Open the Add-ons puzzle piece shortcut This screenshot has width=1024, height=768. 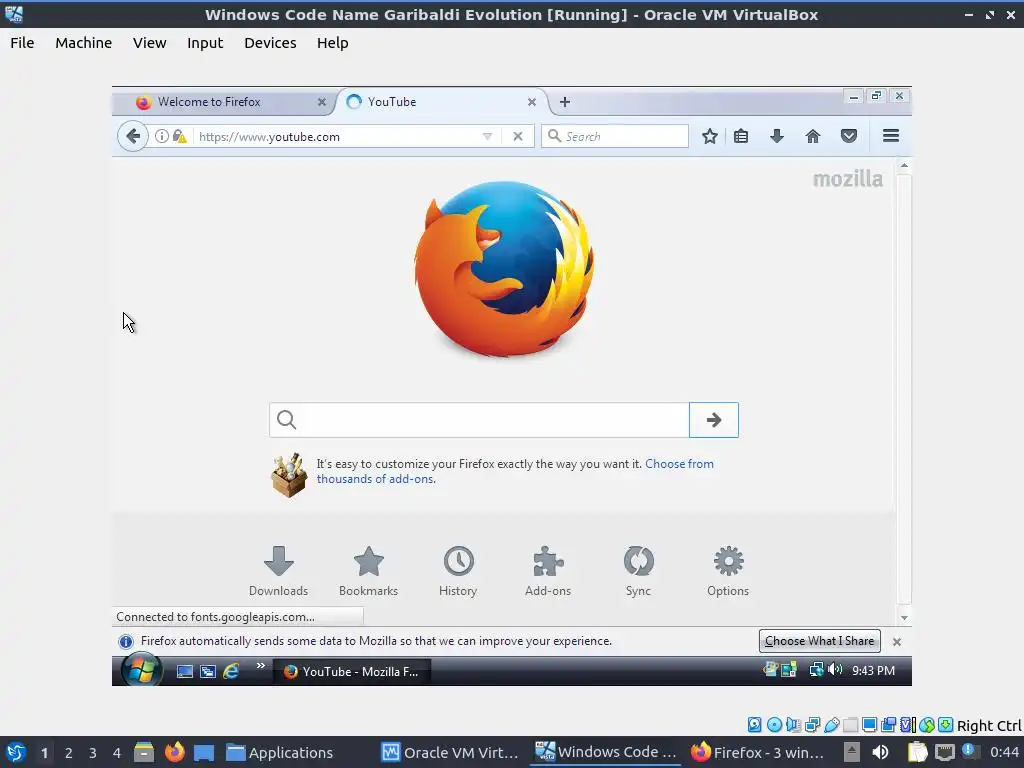point(548,571)
